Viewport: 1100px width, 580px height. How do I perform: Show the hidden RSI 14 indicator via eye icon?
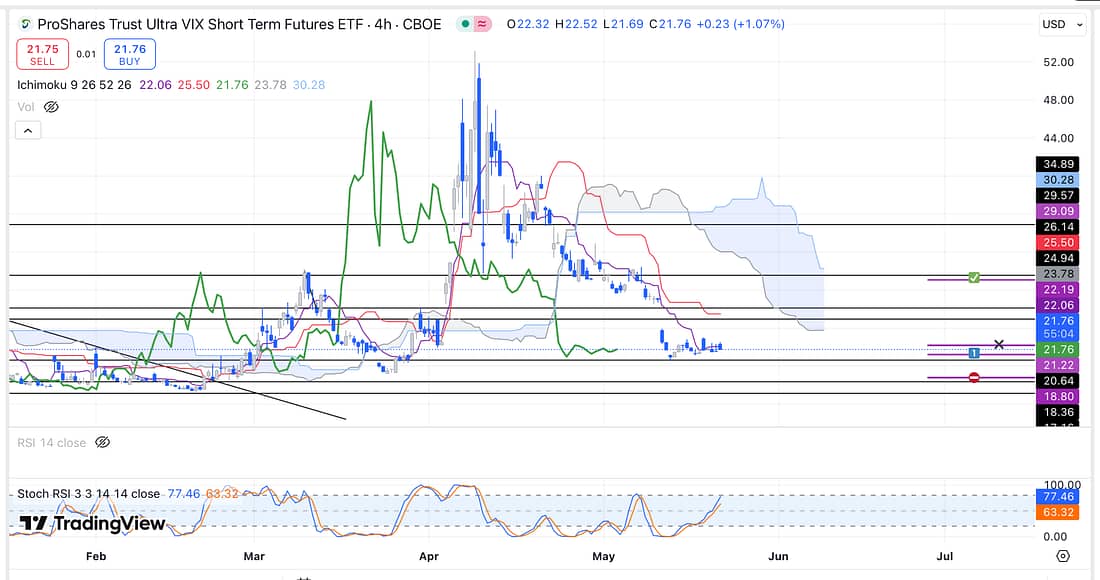pos(102,443)
